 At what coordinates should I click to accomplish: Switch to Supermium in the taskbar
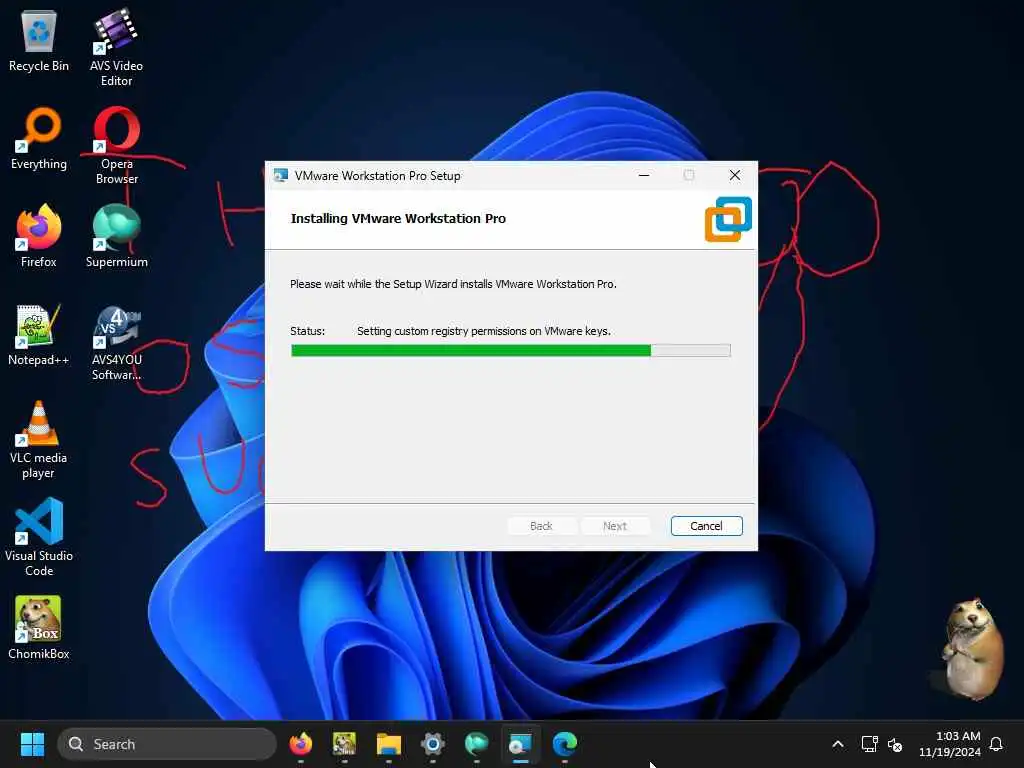(x=477, y=744)
